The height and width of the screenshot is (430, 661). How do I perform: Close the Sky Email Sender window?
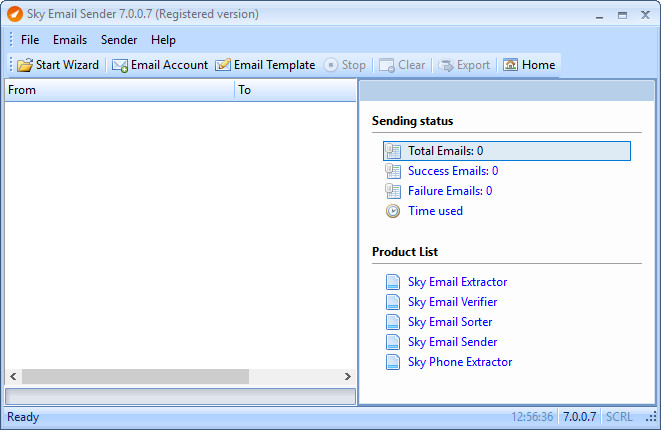coord(645,15)
